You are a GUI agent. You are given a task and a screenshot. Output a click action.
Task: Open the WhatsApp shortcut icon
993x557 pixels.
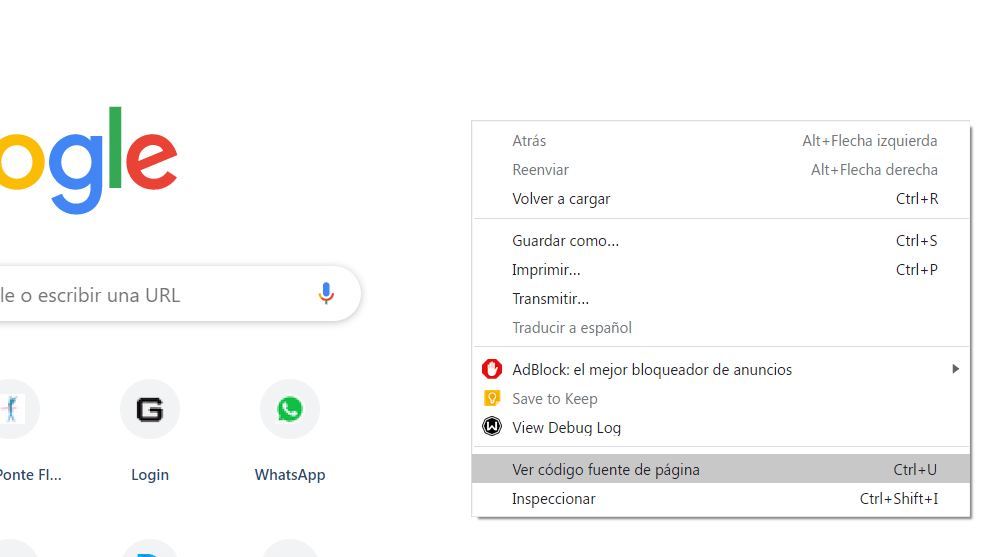290,410
